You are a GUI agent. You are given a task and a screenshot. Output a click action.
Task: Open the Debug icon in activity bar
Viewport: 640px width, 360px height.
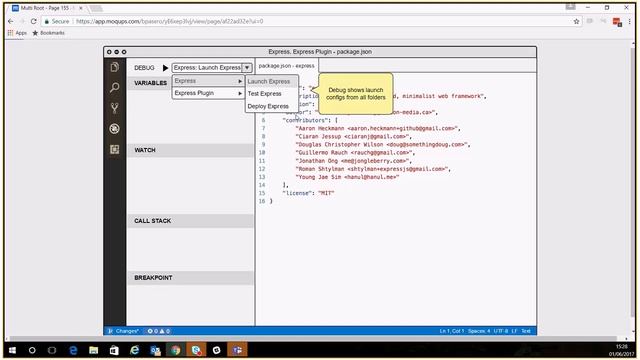tap(115, 129)
